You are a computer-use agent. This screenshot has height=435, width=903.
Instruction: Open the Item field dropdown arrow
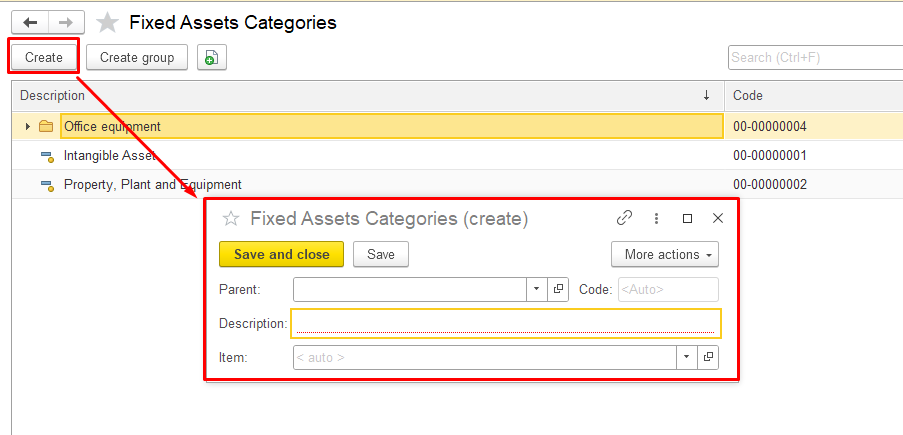coord(686,357)
